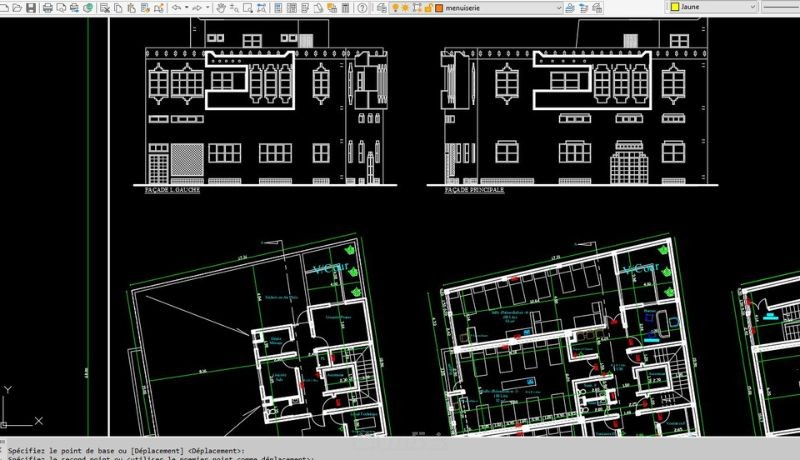Toggle the layer on/off lightbulb

395,8
